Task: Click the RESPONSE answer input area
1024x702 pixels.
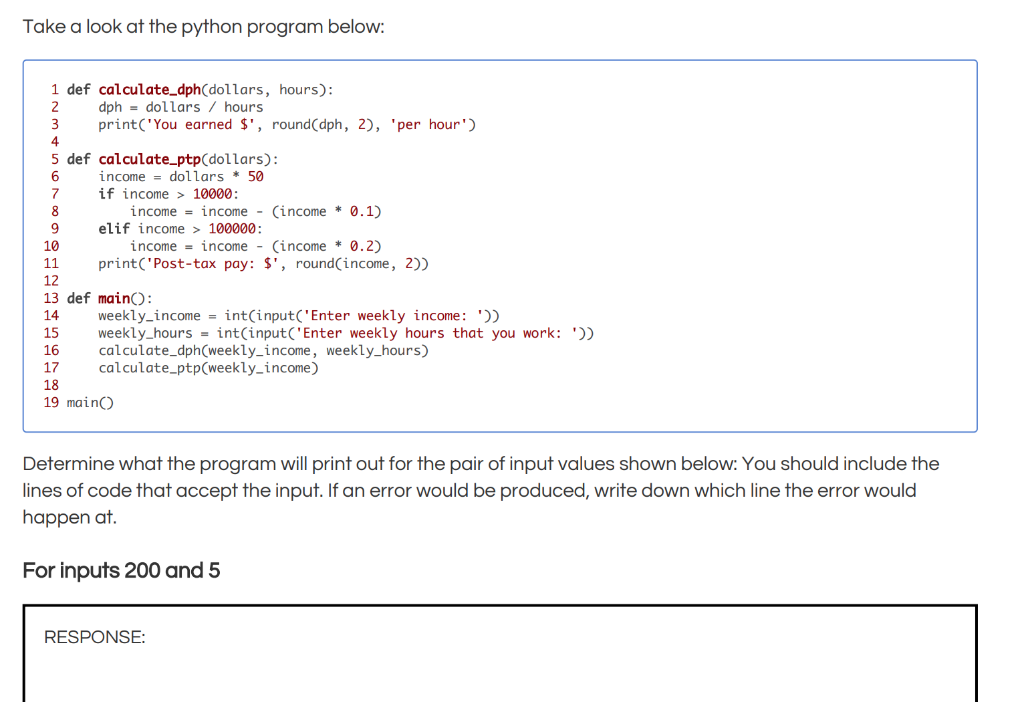Action: [x=500, y=670]
